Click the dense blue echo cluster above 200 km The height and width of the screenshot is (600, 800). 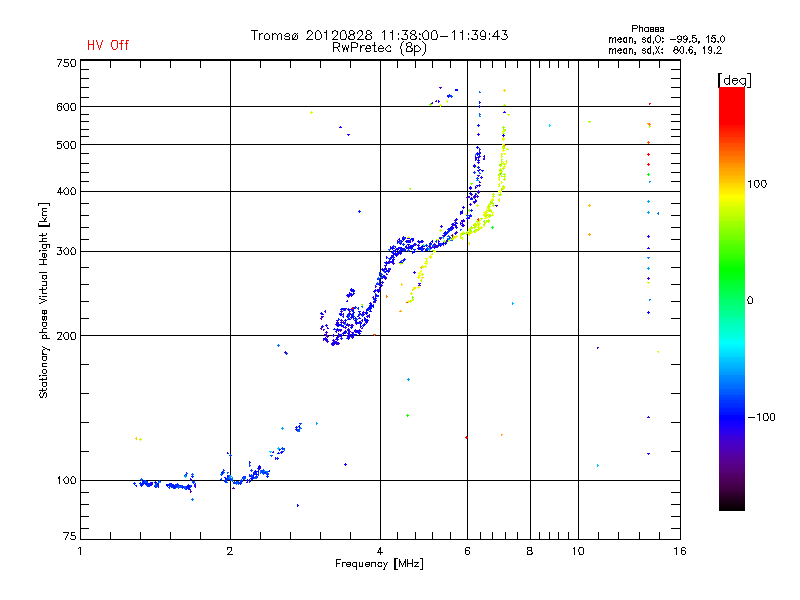pos(347,321)
